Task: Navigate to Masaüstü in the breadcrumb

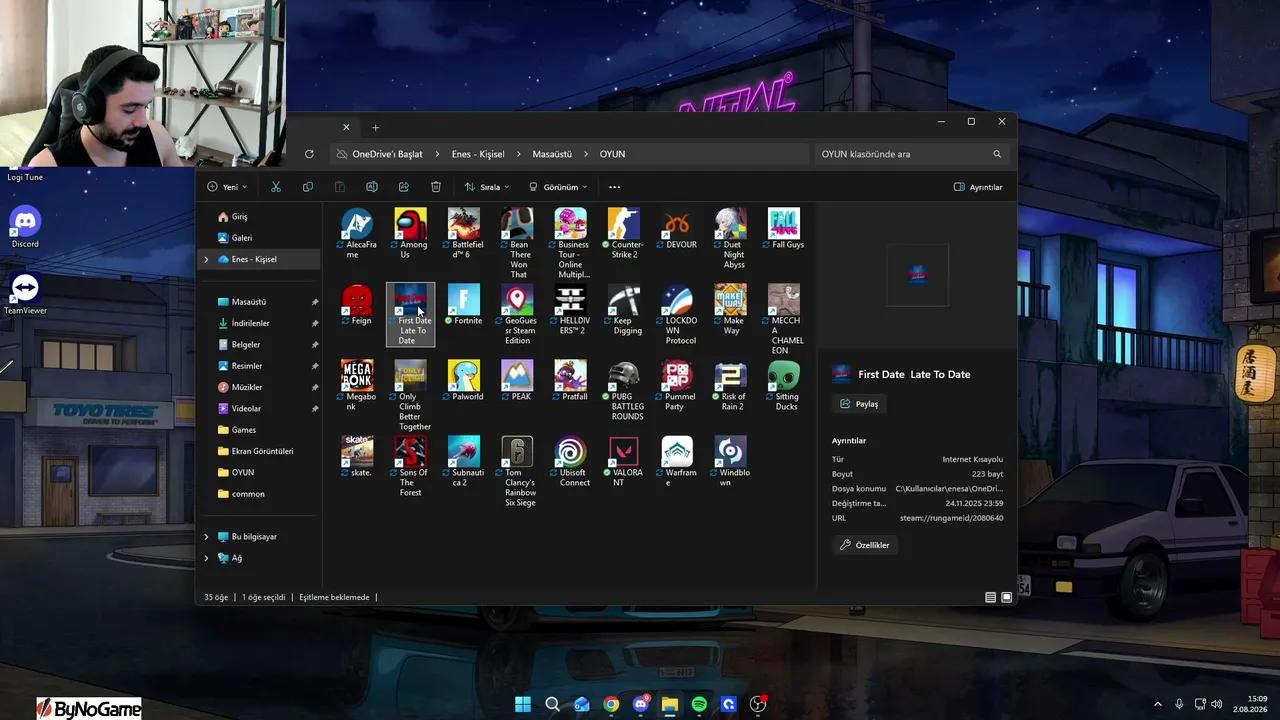Action: [x=552, y=154]
